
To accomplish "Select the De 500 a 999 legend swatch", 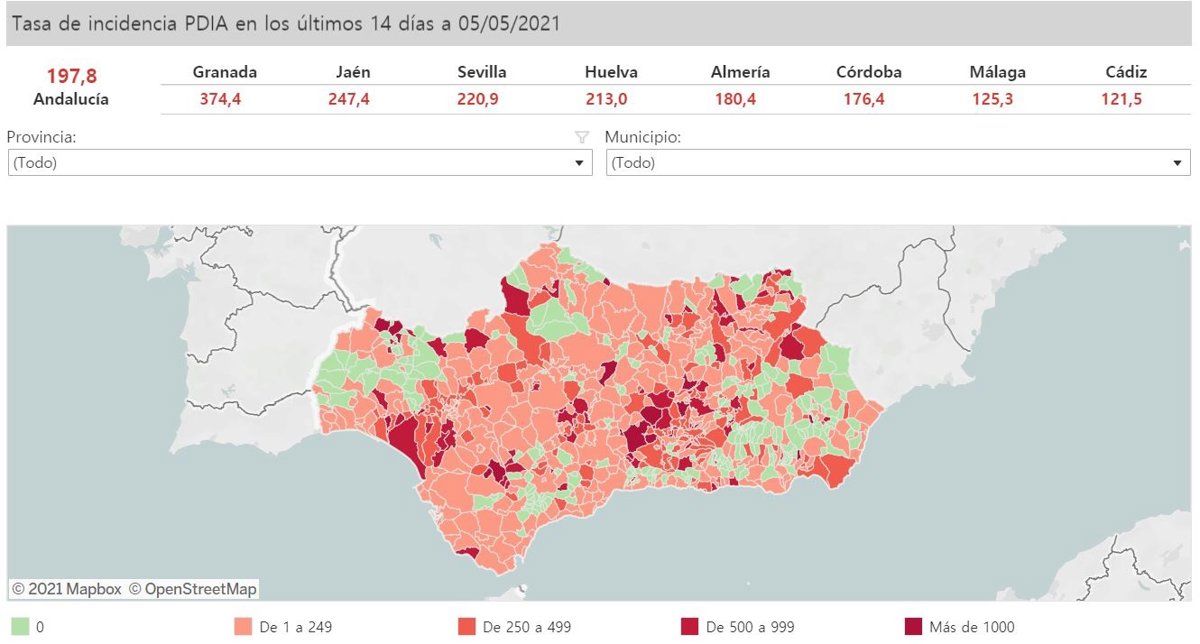I will pos(689,627).
